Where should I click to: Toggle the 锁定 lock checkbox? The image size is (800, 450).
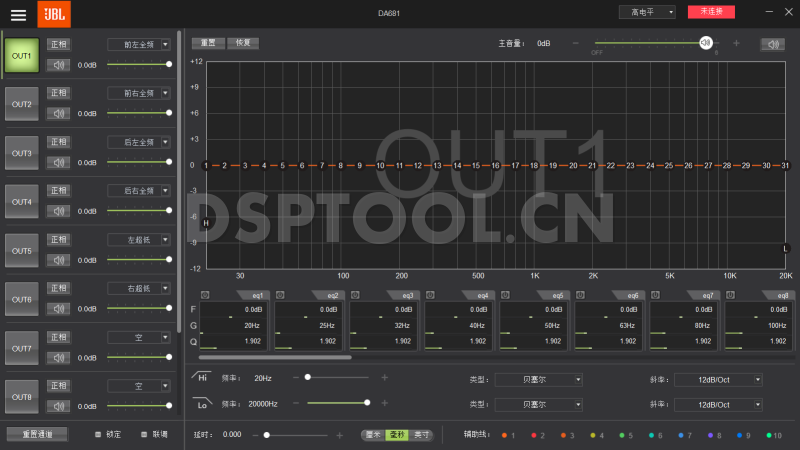[x=98, y=434]
